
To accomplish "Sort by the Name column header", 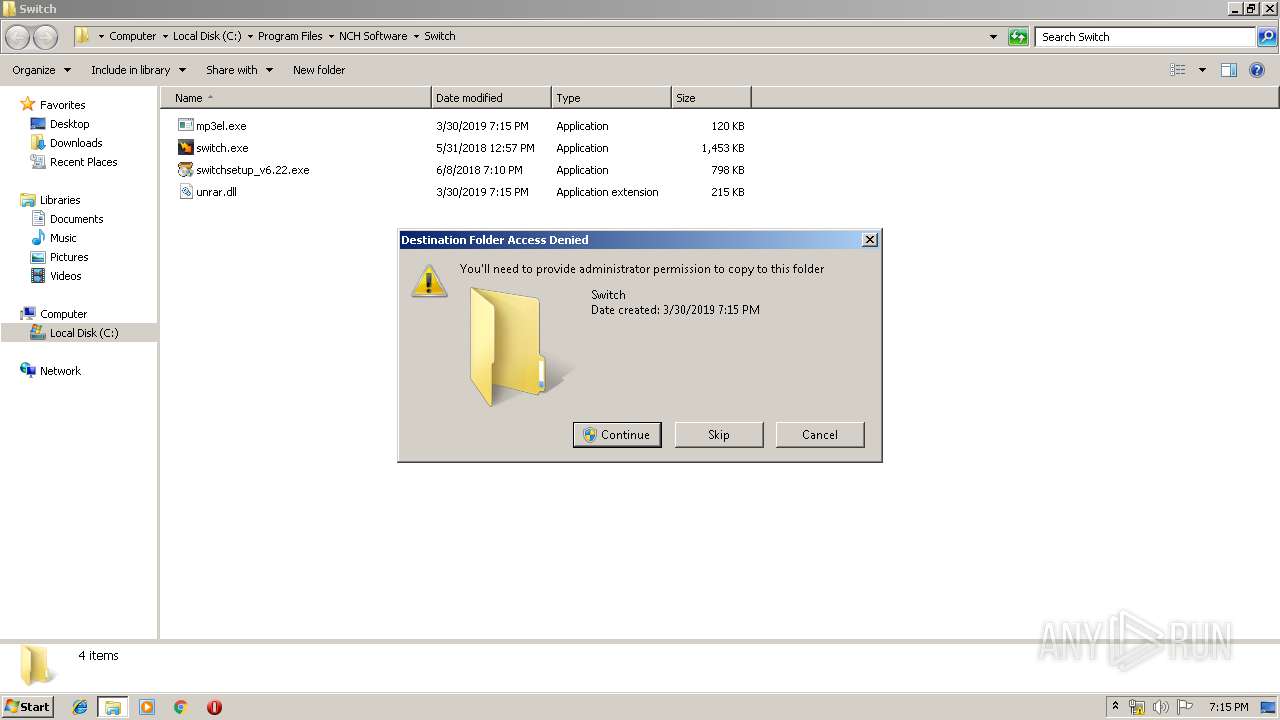I will point(295,98).
